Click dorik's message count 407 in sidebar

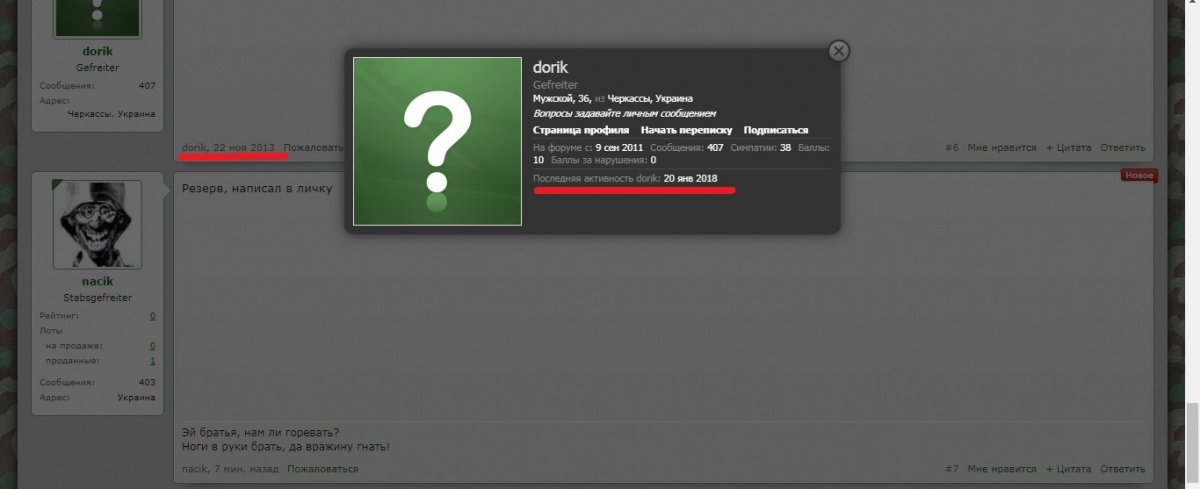pos(147,86)
